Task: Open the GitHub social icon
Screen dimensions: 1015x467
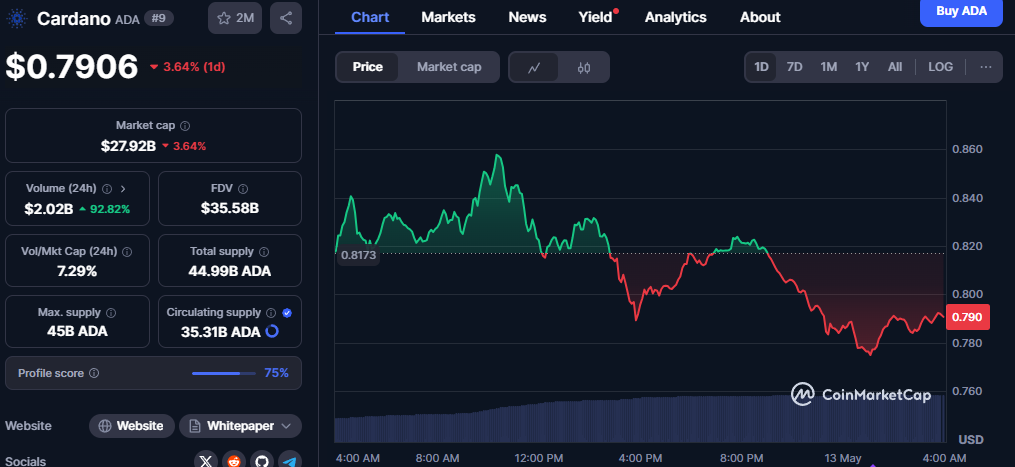Action: (262, 461)
